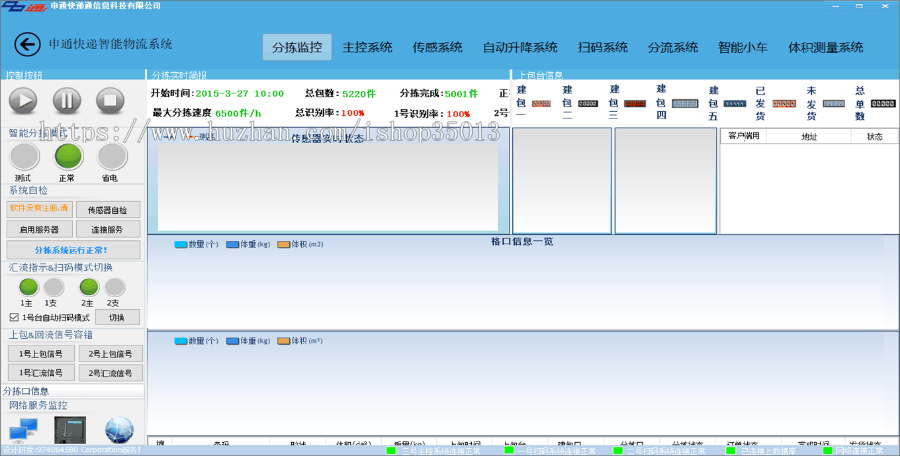Open 体积测量系统 tab

[x=825, y=47]
